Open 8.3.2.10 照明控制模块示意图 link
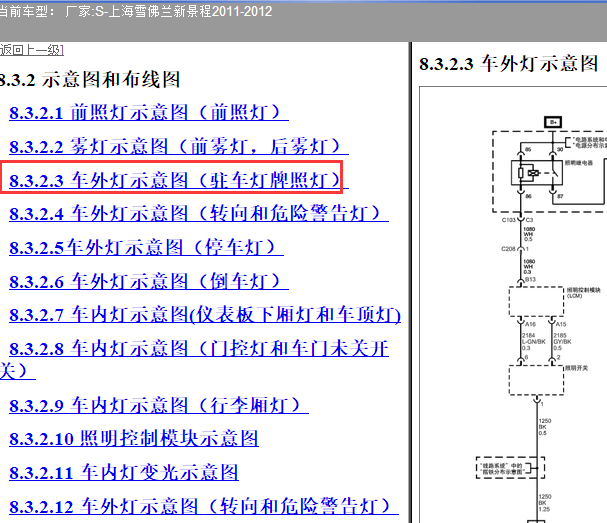 coord(134,439)
